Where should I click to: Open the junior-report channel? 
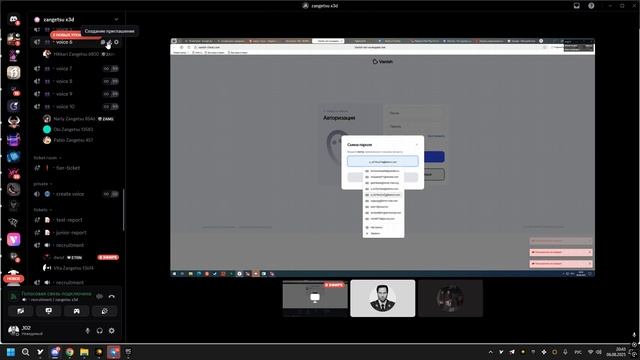[76, 233]
